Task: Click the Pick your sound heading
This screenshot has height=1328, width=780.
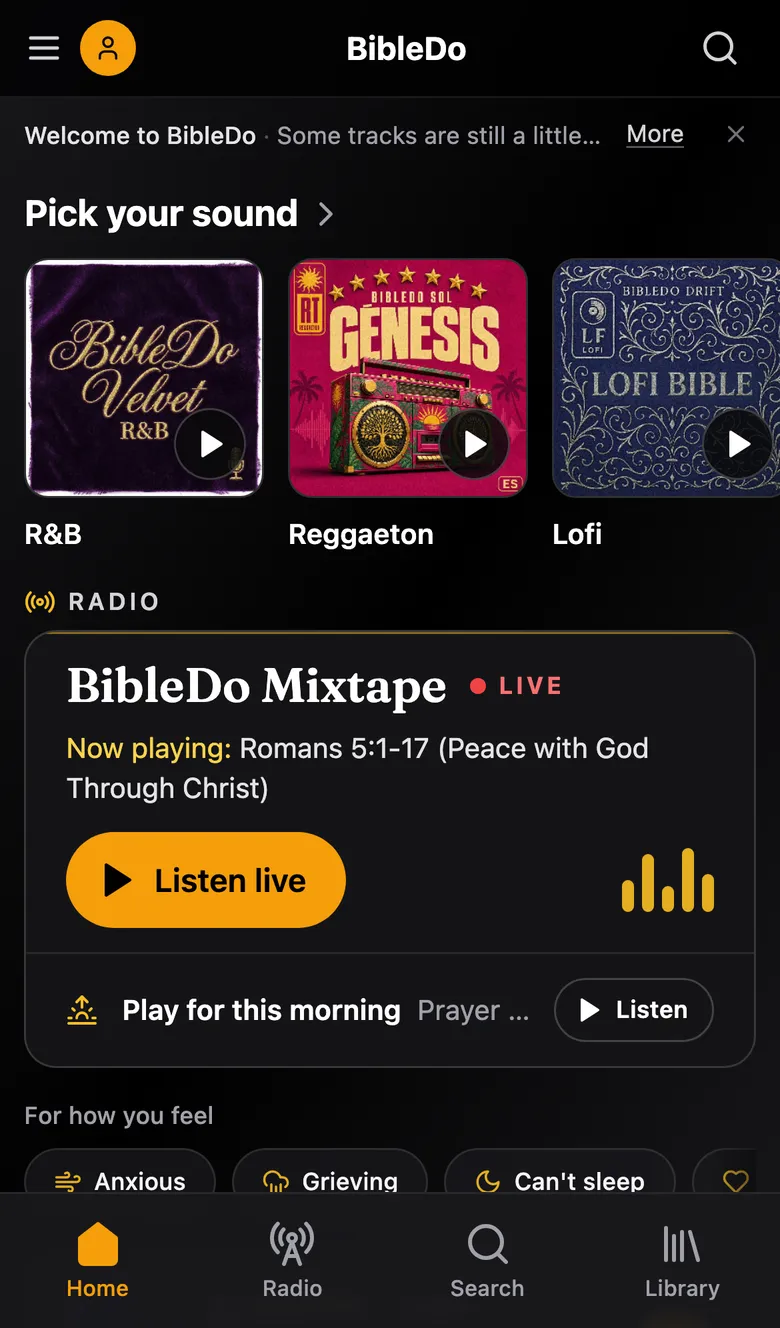Action: click(161, 213)
